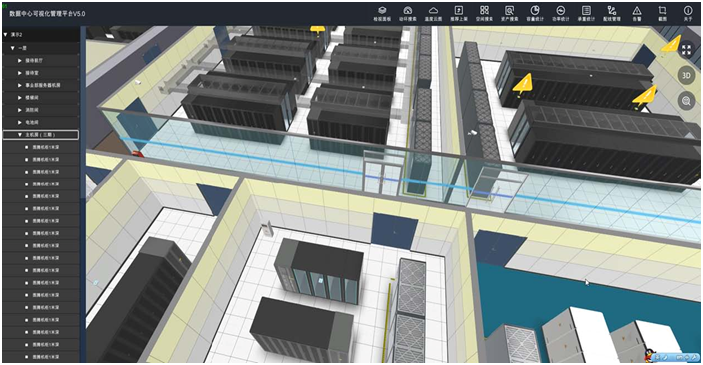This screenshot has height=365, width=703.
Task: Open the 告警 warning triangle toolbar icon
Action: 637,11
